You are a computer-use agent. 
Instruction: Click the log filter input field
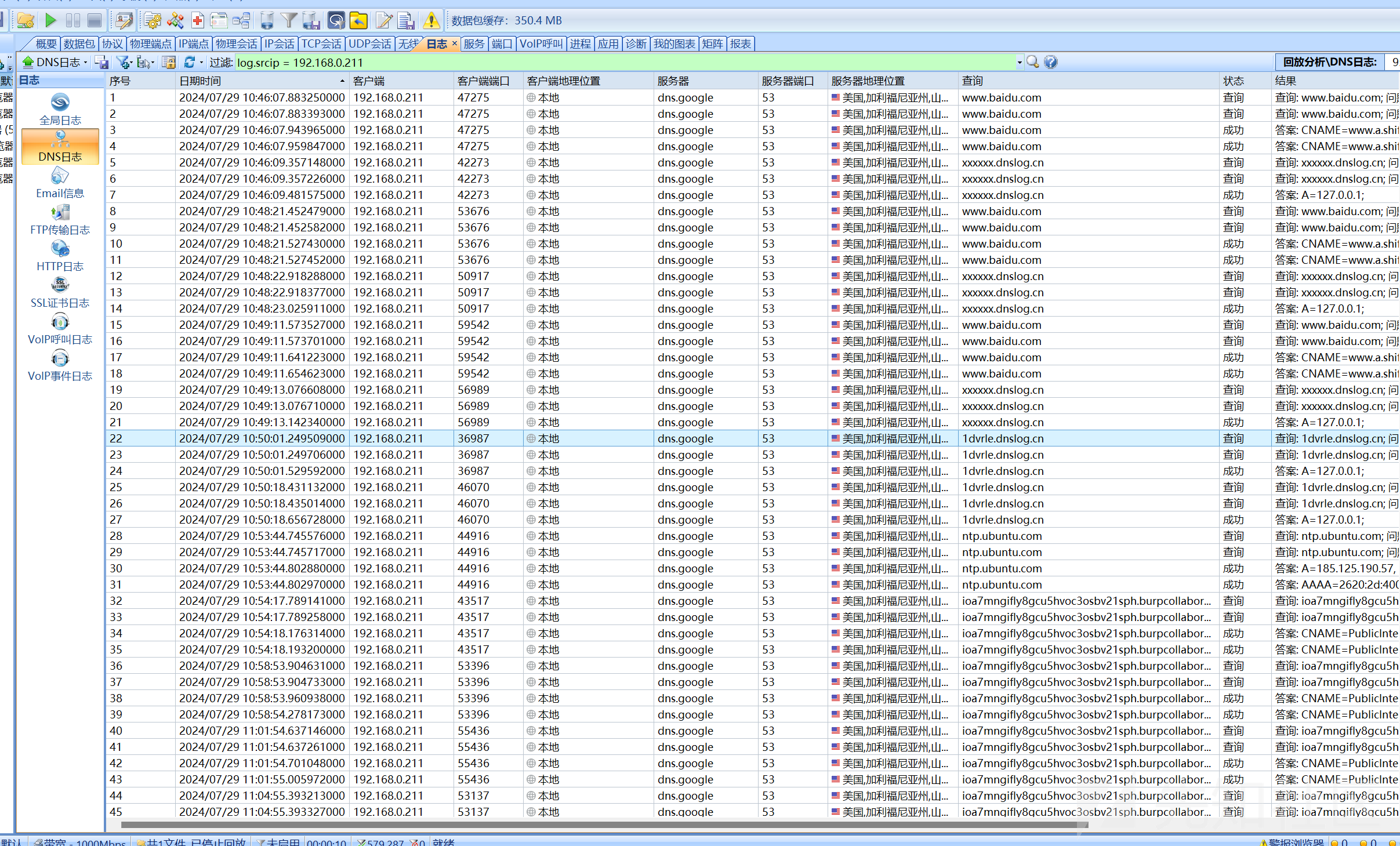click(625, 62)
